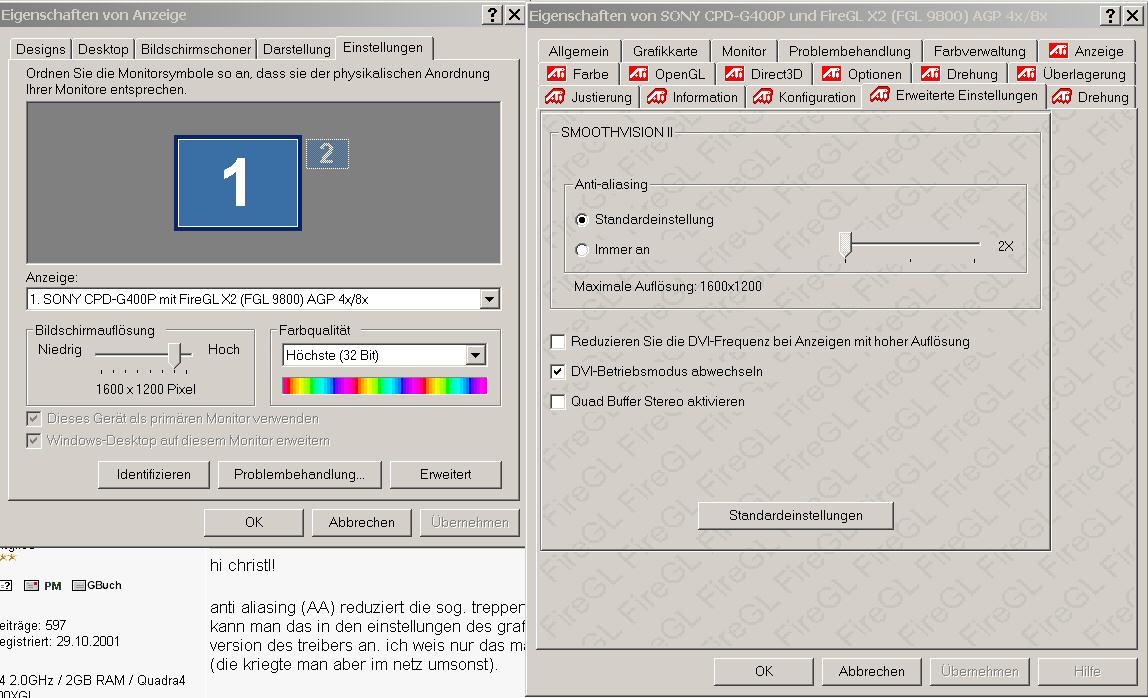The height and width of the screenshot is (698, 1148).
Task: Click the 2X anti-aliasing value
Action: 1006,246
